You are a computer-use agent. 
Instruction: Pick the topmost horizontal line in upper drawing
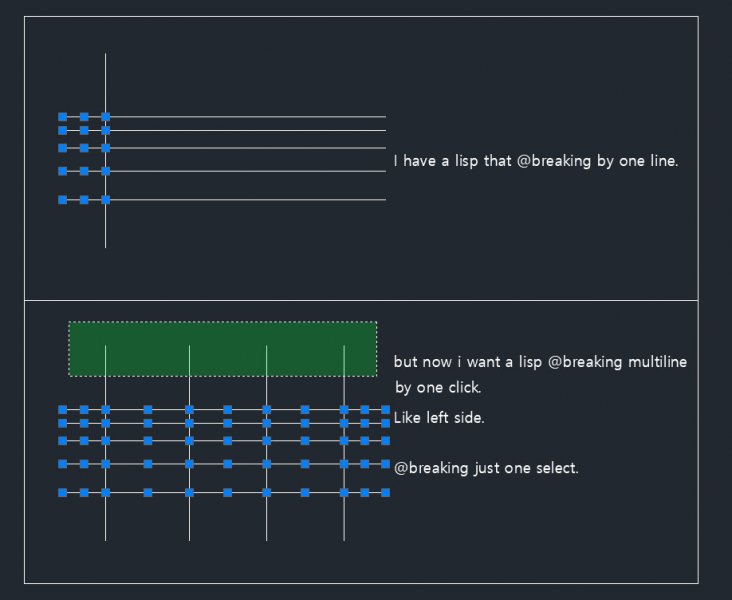pos(250,117)
